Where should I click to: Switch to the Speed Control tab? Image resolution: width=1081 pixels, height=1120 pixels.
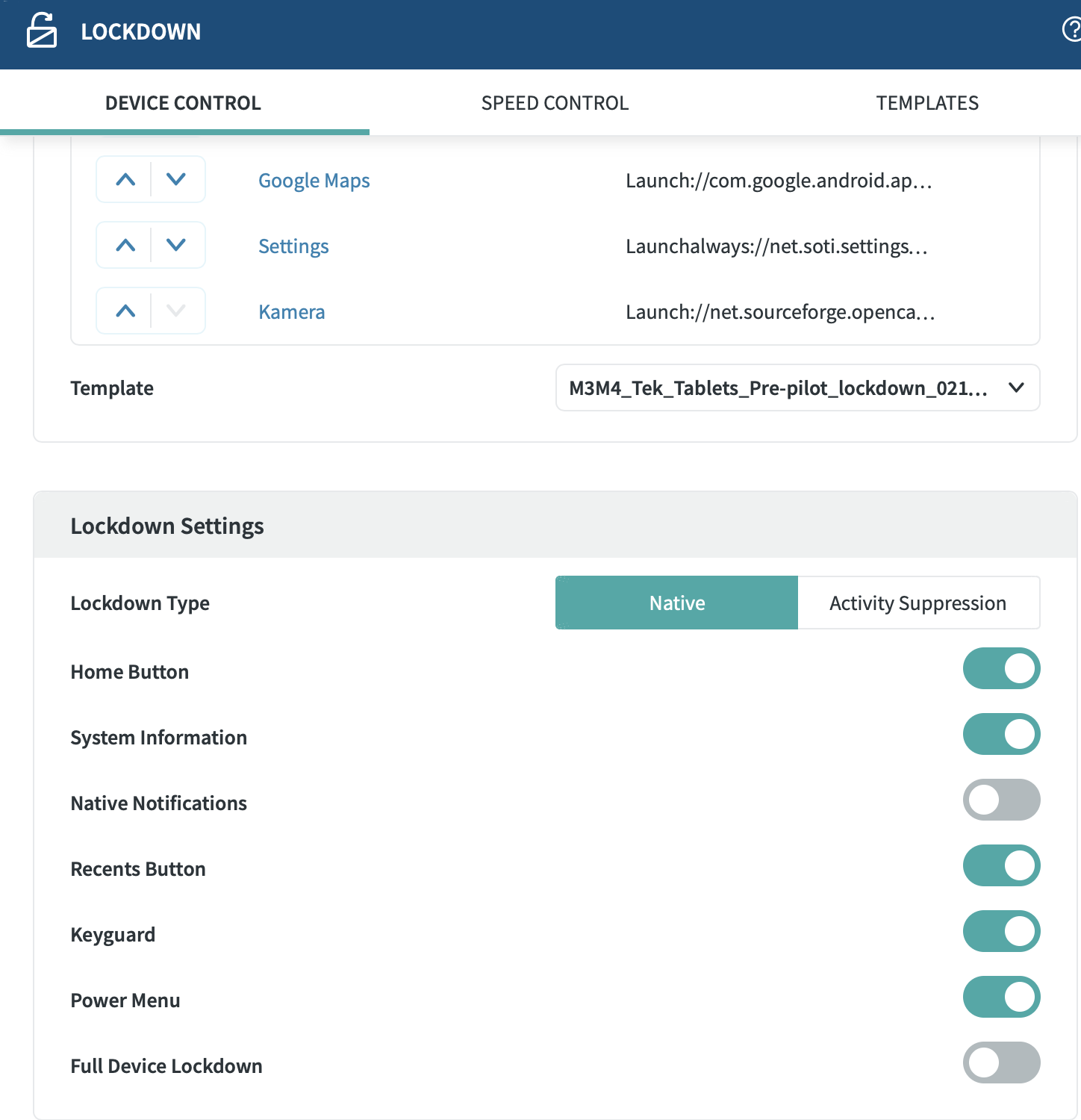[x=555, y=103]
